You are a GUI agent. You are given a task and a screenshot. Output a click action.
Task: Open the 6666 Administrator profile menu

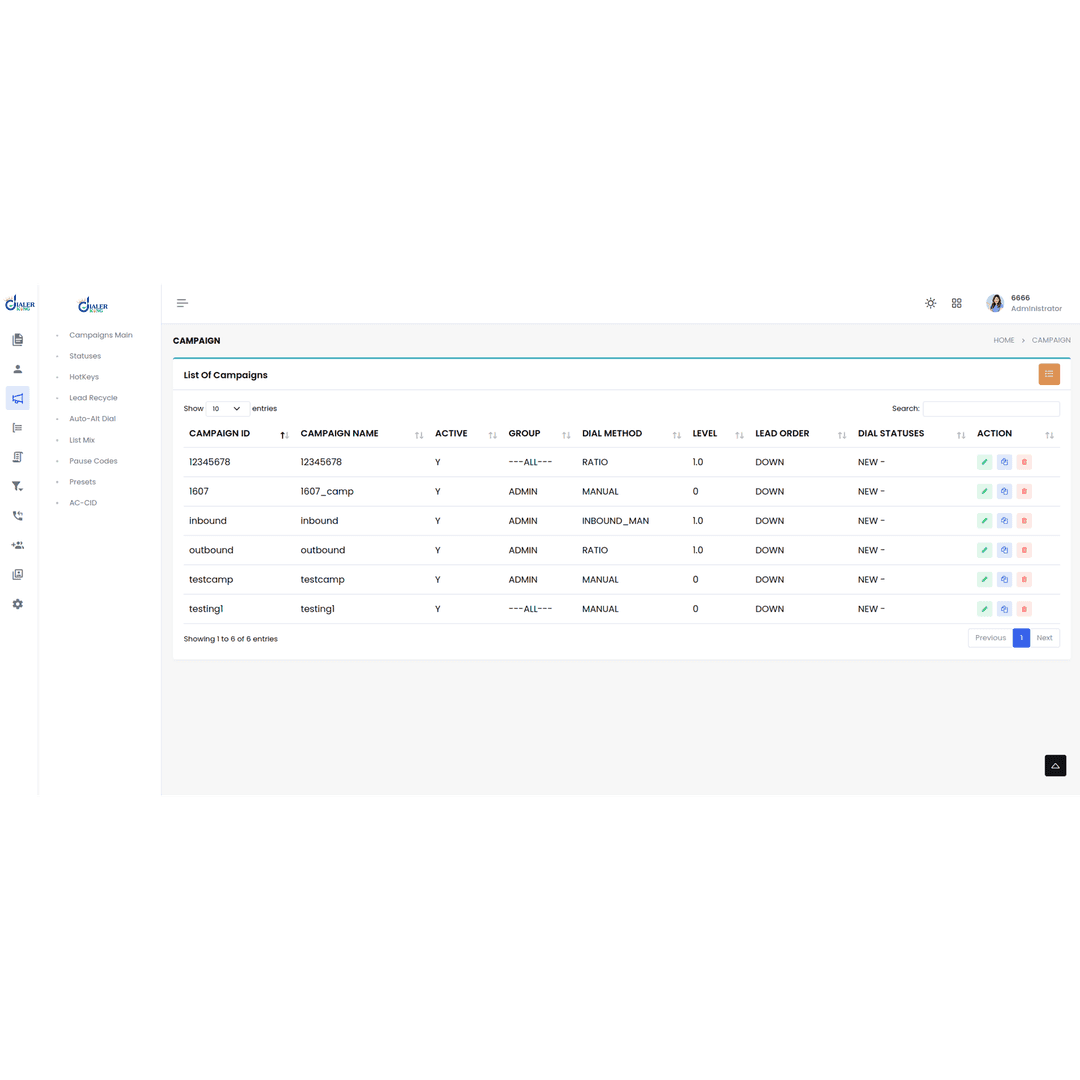[1024, 303]
